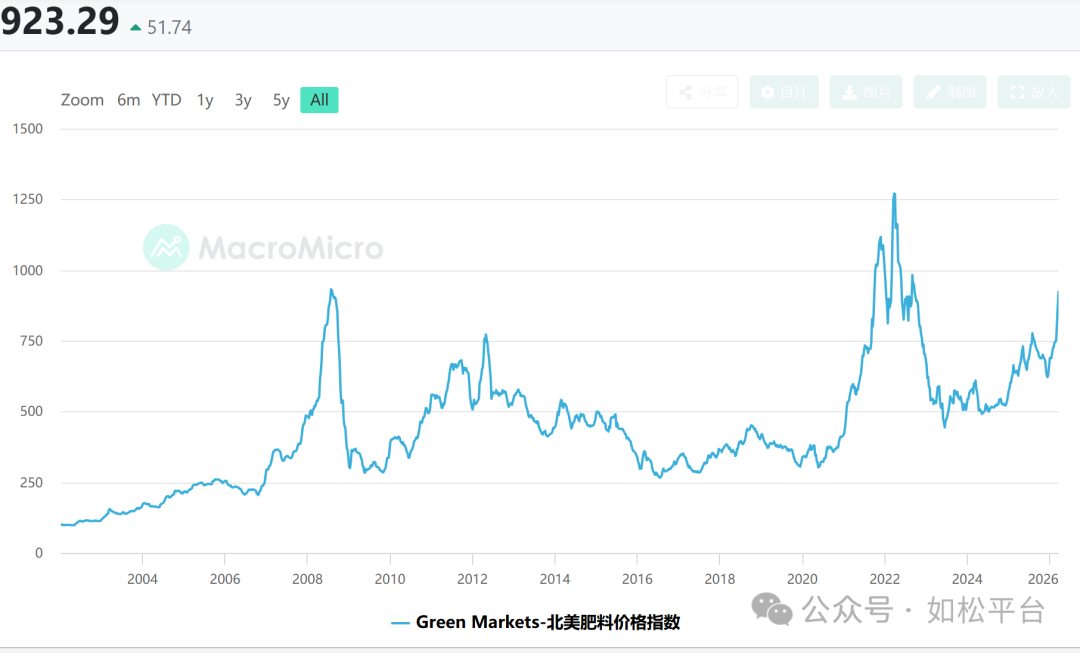Click the green up-arrow change indicator
1080x653 pixels.
136,27
